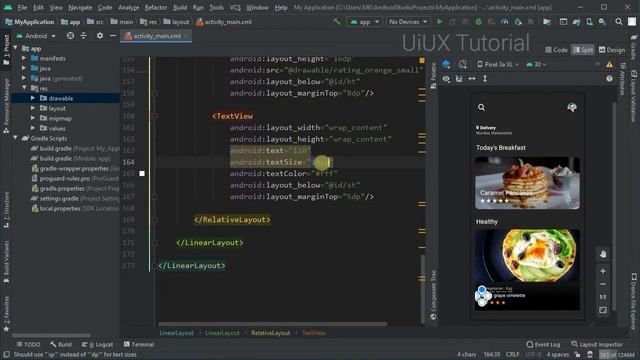Select the settings.gradle file

click(65, 198)
